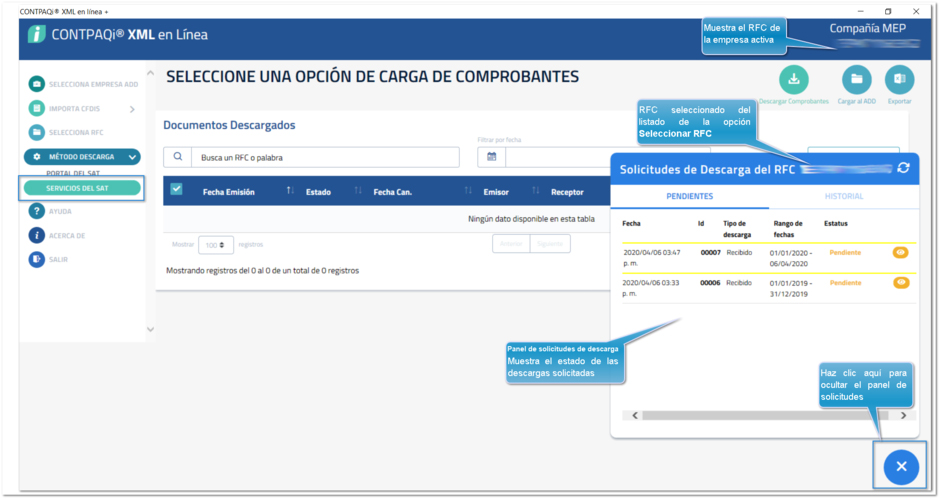Minimize the CONTPAQi window
This screenshot has width=940, height=499.
(x=860, y=11)
